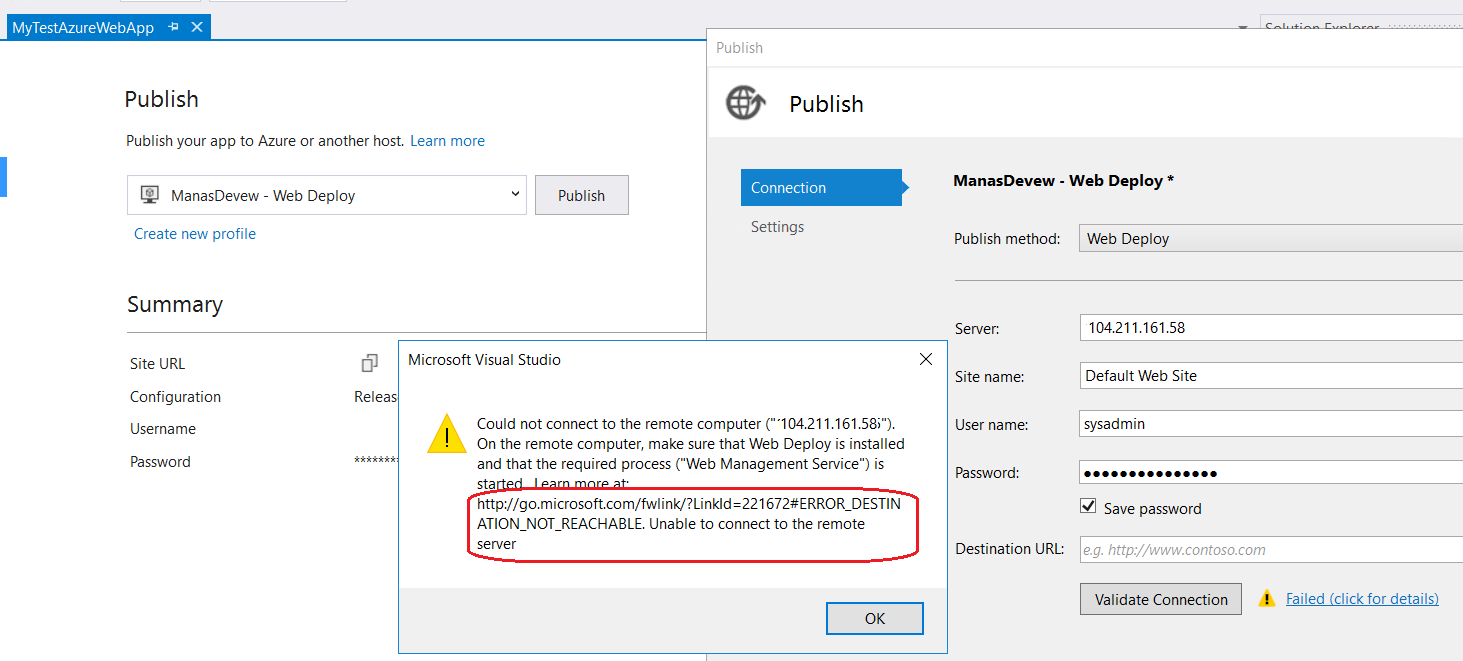Image resolution: width=1463 pixels, height=661 pixels.
Task: Click the Server input field
Action: coord(1271,327)
